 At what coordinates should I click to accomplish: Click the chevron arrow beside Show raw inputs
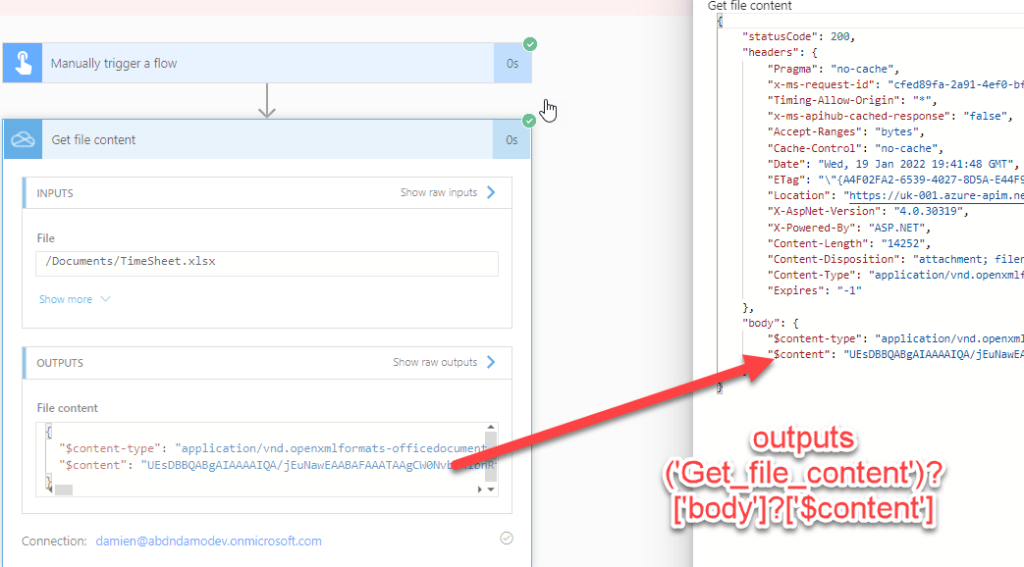click(491, 192)
